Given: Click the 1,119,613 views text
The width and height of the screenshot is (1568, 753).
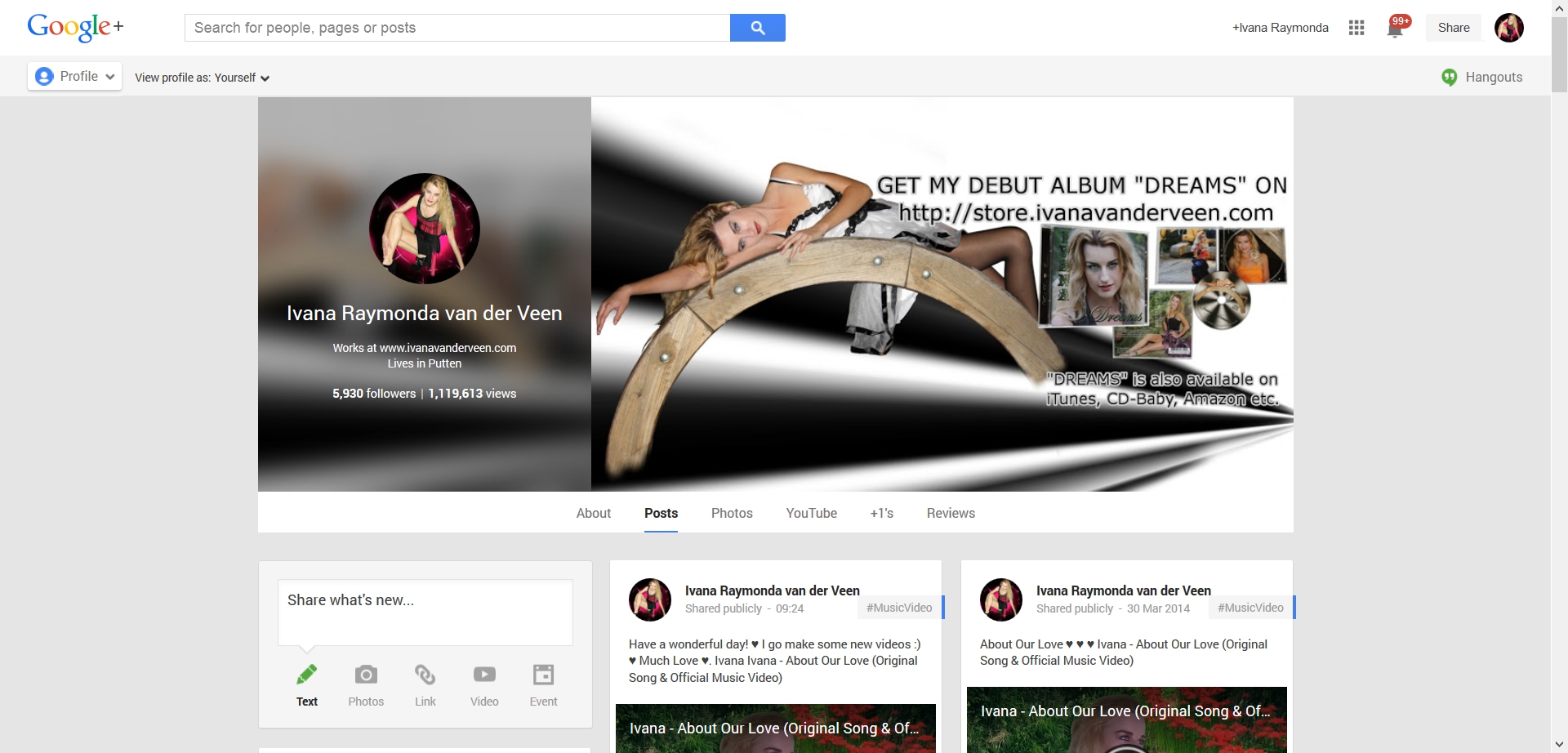Looking at the screenshot, I should point(472,394).
